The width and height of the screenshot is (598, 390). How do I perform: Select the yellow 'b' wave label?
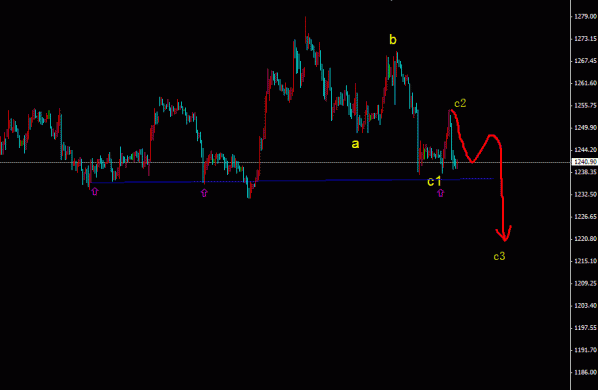pyautogui.click(x=393, y=39)
